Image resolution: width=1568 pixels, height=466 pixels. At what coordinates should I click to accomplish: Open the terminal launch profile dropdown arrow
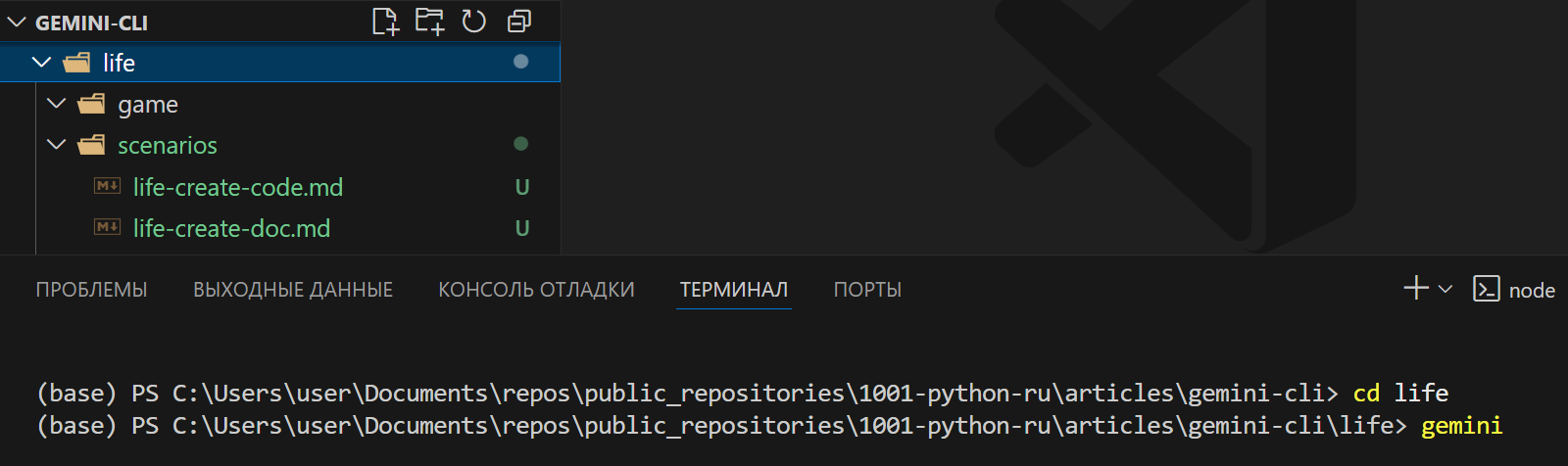[x=1445, y=289]
